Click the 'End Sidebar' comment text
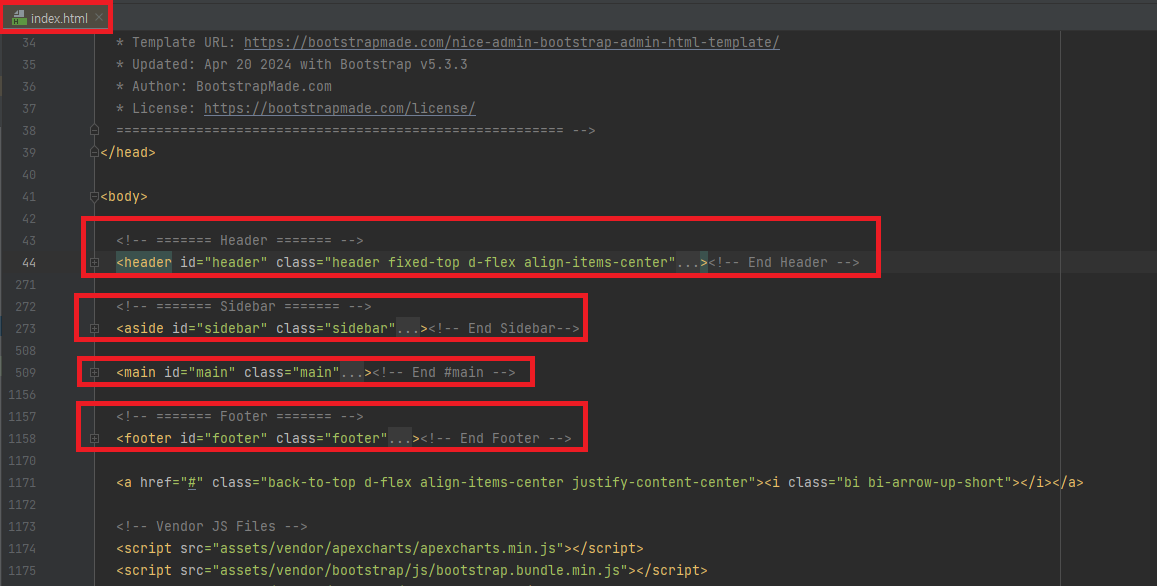 coord(504,328)
